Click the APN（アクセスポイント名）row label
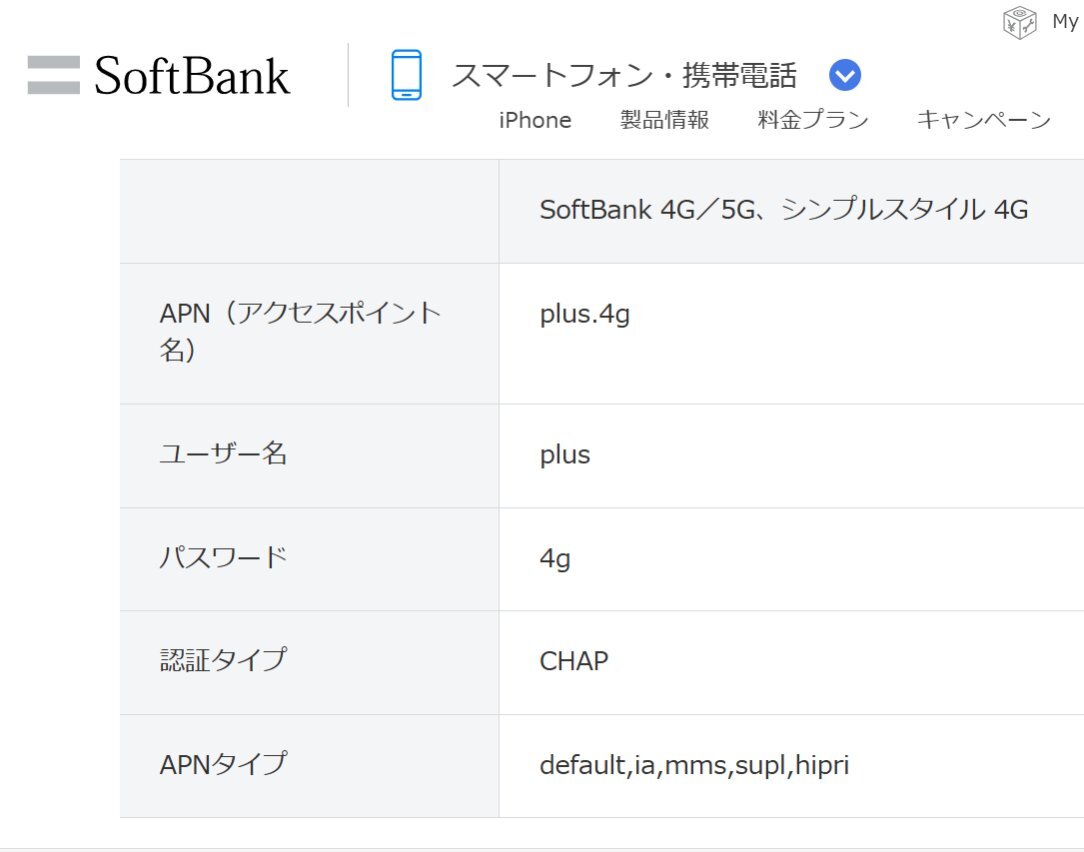The image size is (1084, 852). 299,332
